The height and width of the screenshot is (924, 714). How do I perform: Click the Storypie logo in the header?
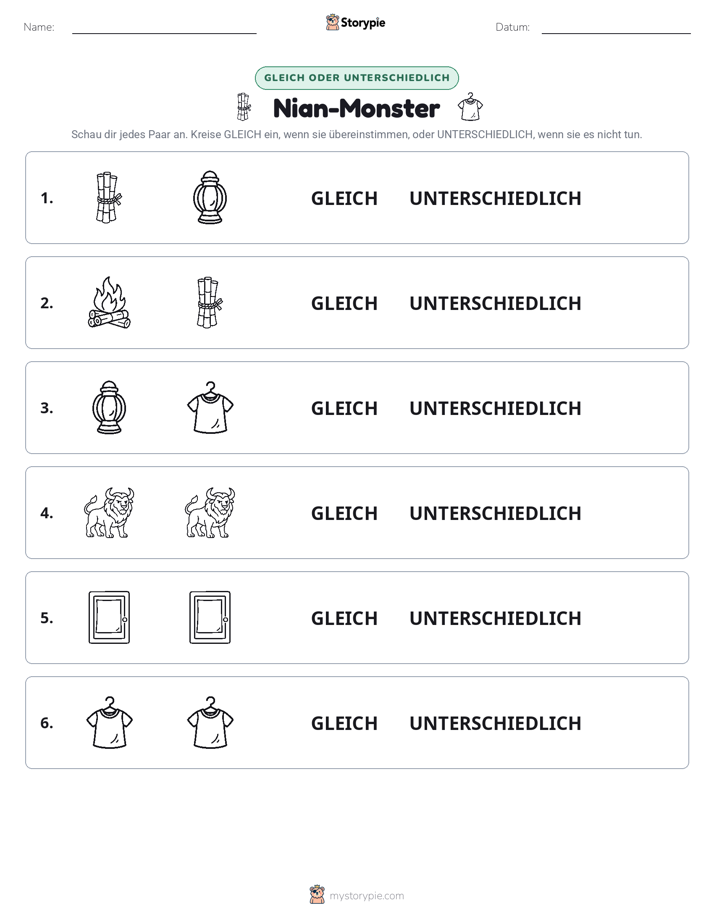(x=355, y=22)
